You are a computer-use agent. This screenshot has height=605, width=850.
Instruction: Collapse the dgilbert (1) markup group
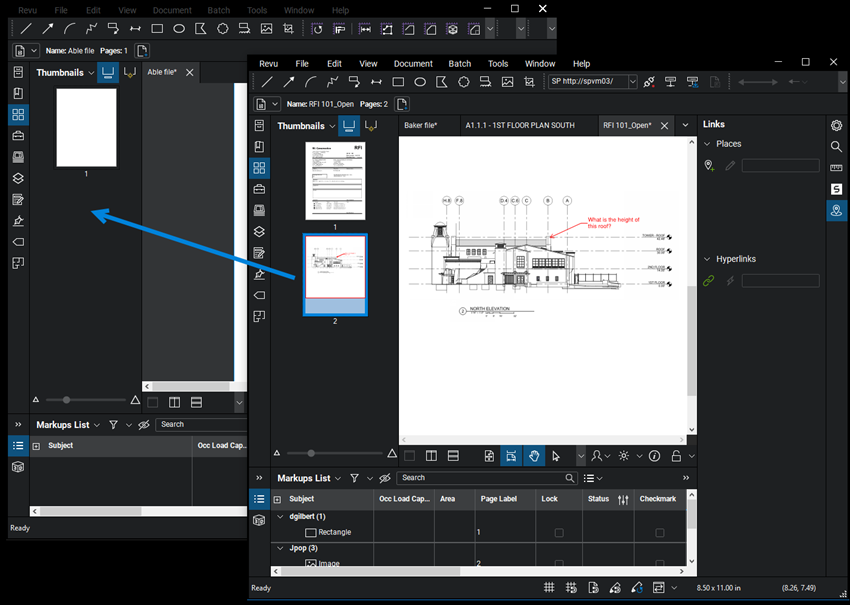click(x=281, y=517)
